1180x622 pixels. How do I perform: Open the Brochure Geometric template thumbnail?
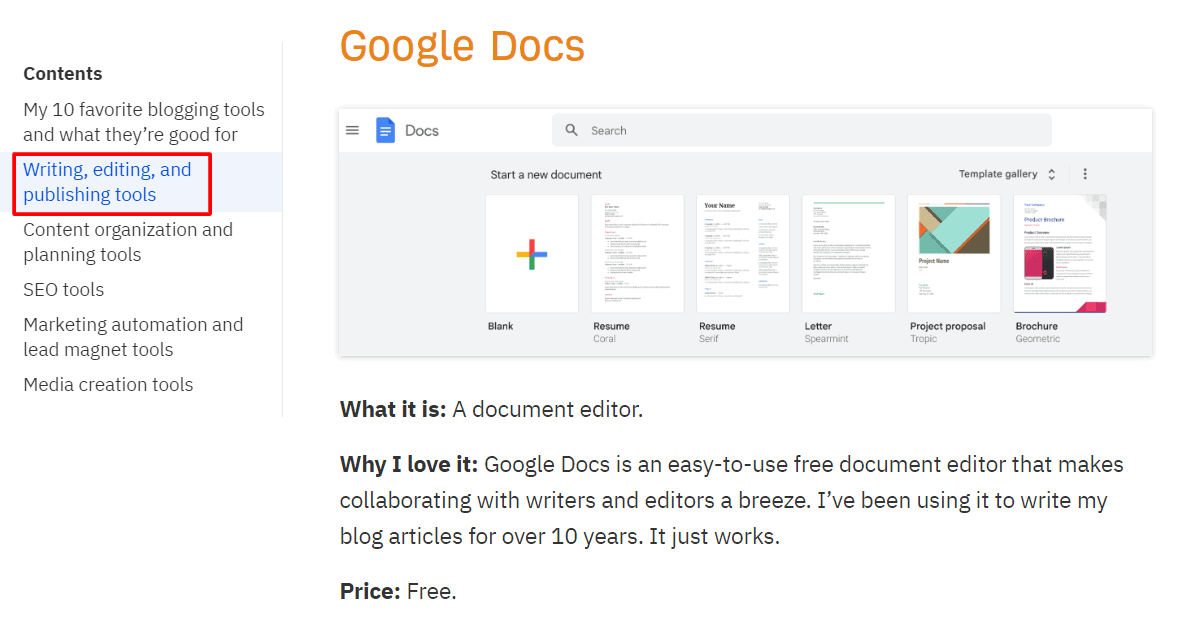1060,253
